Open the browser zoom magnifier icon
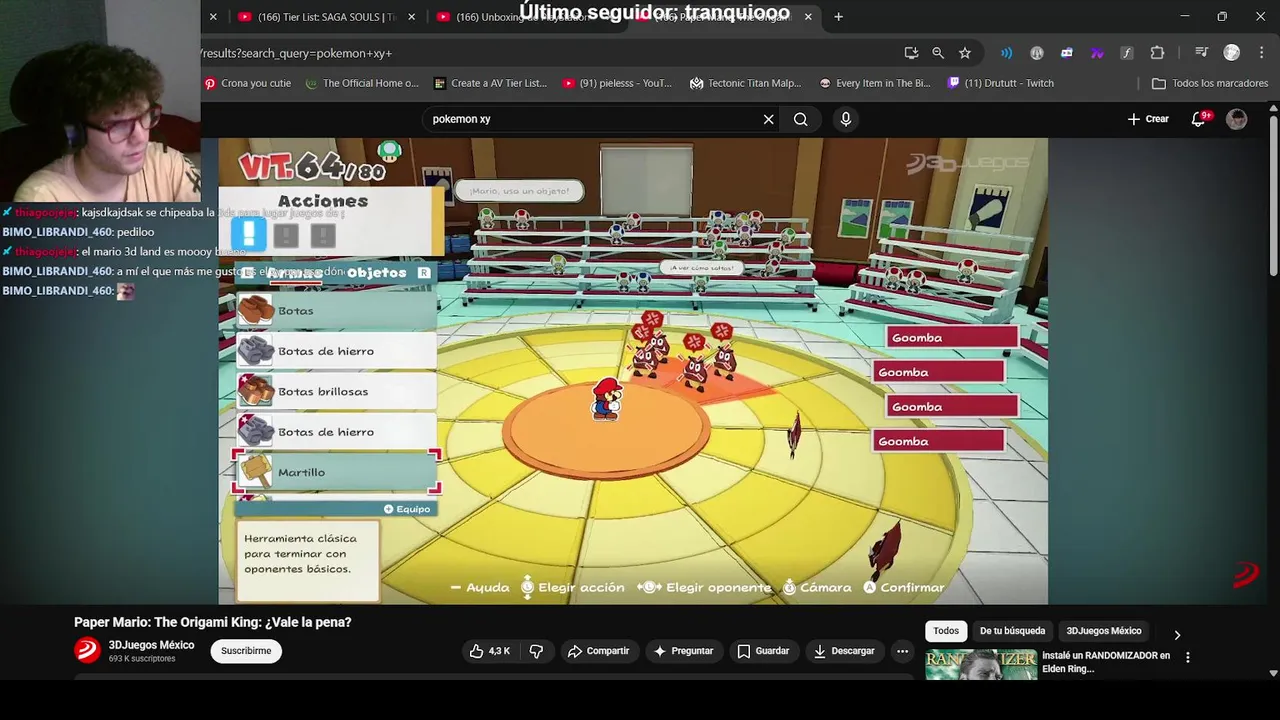Screen dimensions: 1280x720 click(x=938, y=53)
